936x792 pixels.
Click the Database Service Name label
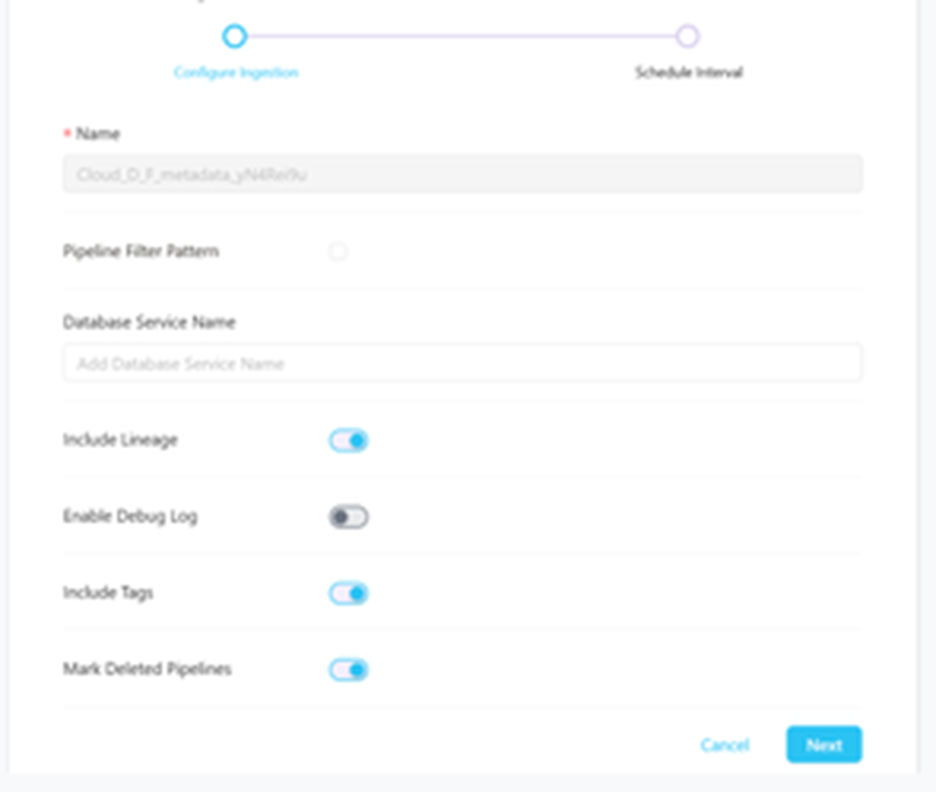point(149,322)
